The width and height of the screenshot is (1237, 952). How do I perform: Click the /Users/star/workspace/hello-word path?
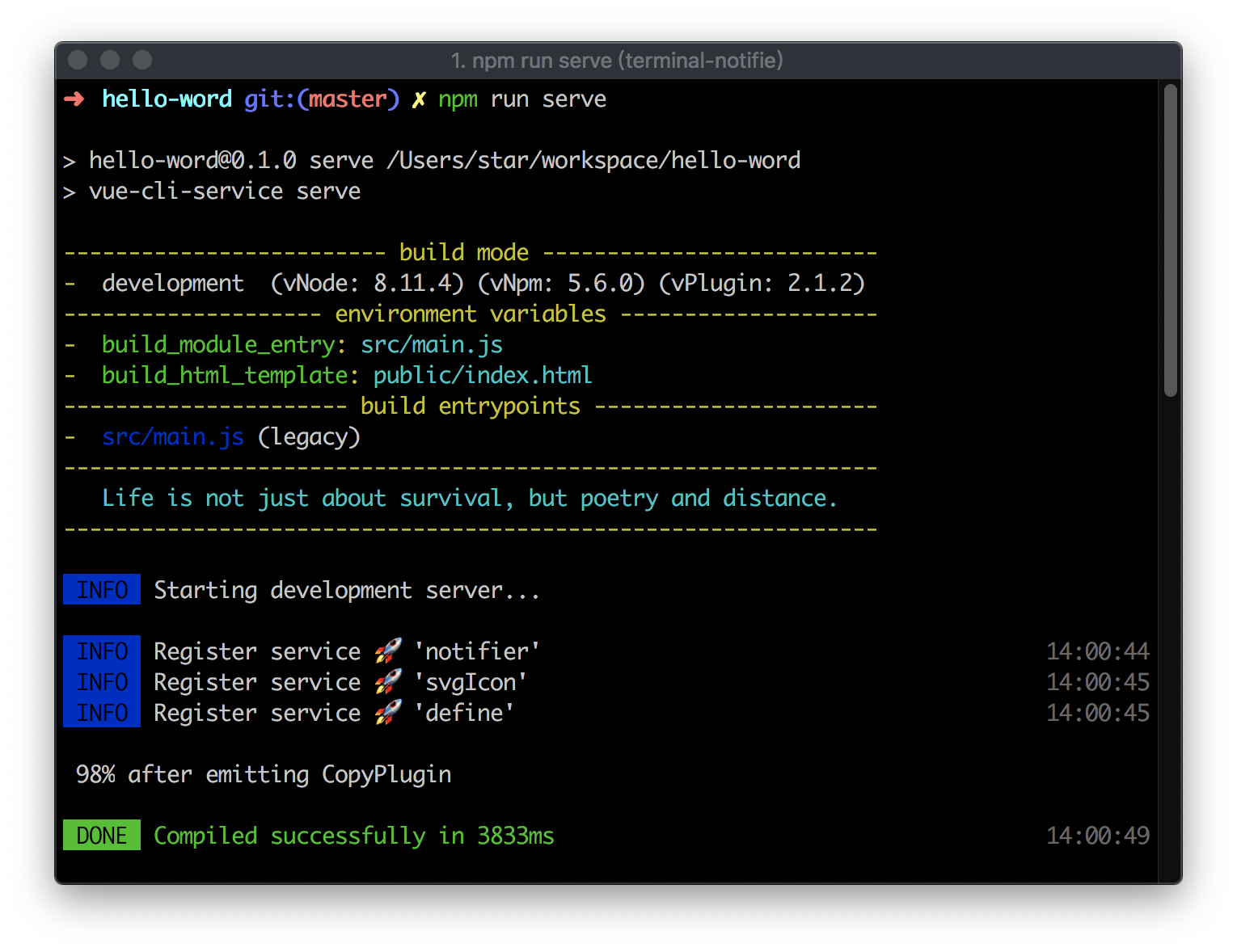pos(593,161)
